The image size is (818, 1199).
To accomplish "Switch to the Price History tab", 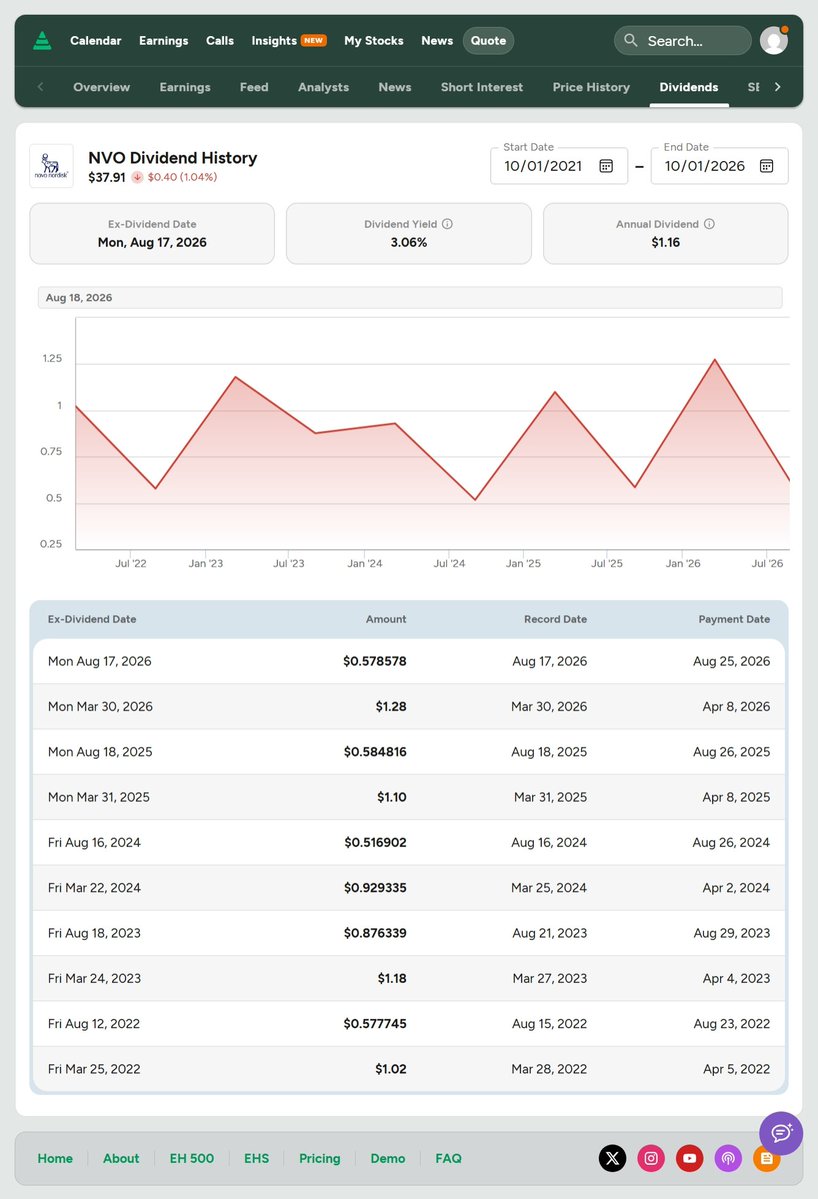I will point(591,87).
